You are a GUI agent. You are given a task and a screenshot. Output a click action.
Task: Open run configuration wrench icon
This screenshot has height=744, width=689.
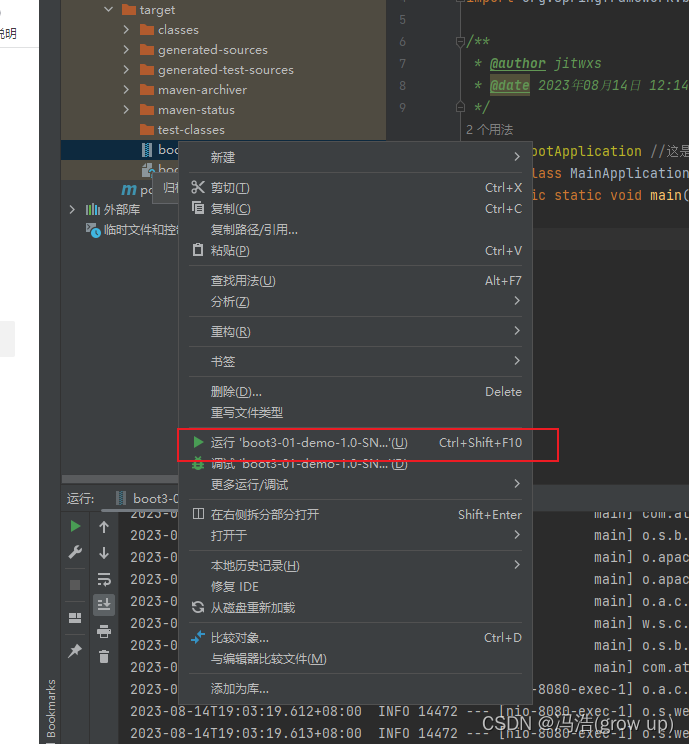(x=75, y=552)
